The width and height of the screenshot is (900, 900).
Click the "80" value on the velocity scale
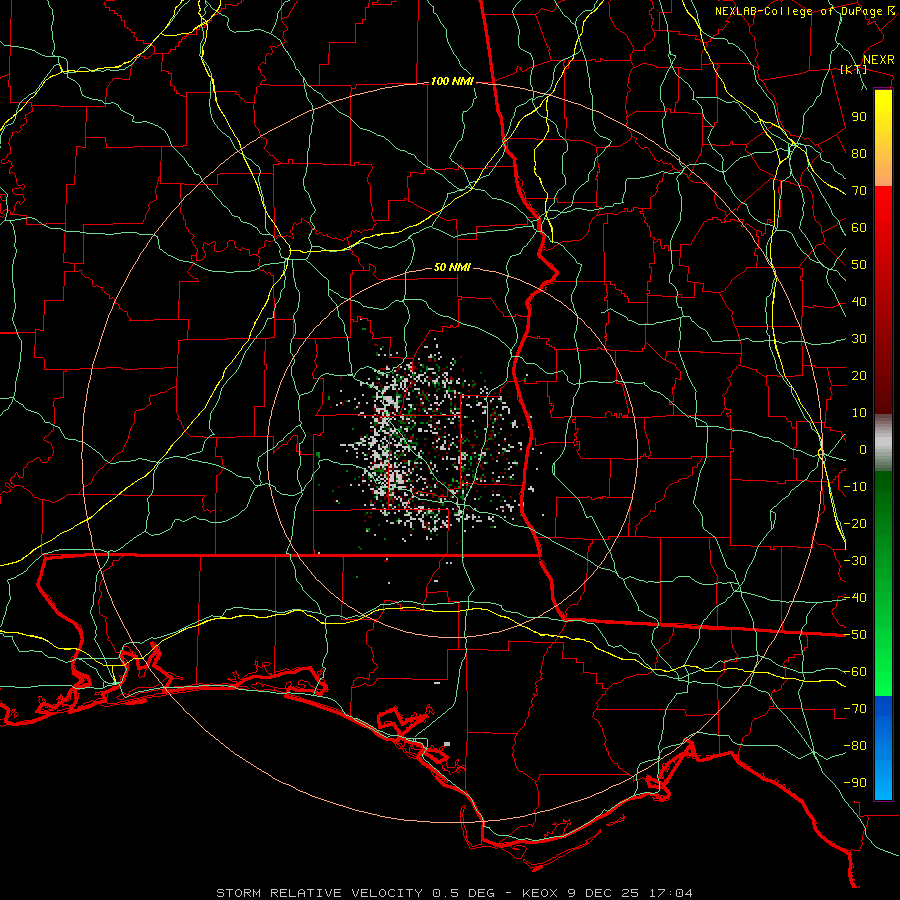[x=859, y=154]
